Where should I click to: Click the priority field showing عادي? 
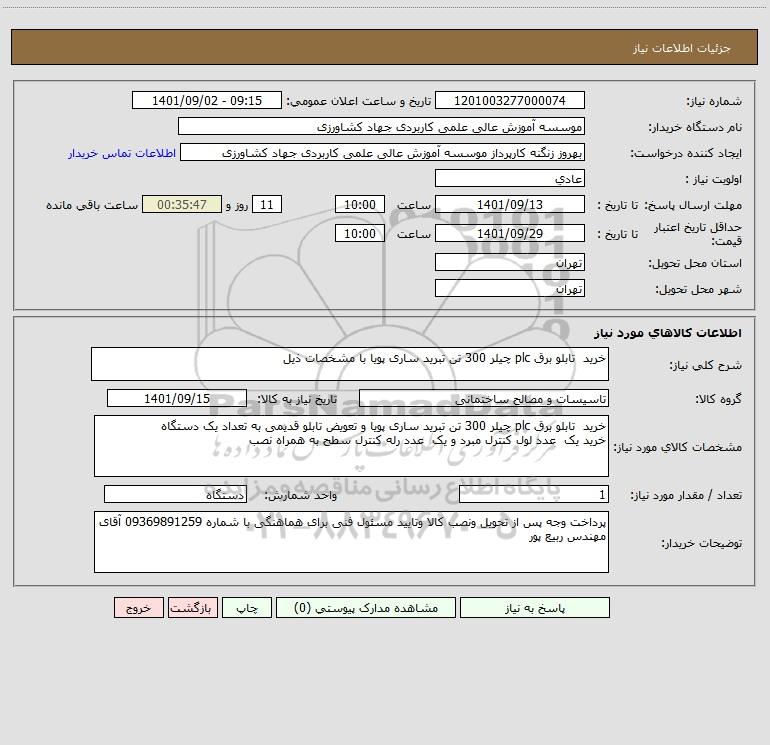pyautogui.click(x=510, y=178)
